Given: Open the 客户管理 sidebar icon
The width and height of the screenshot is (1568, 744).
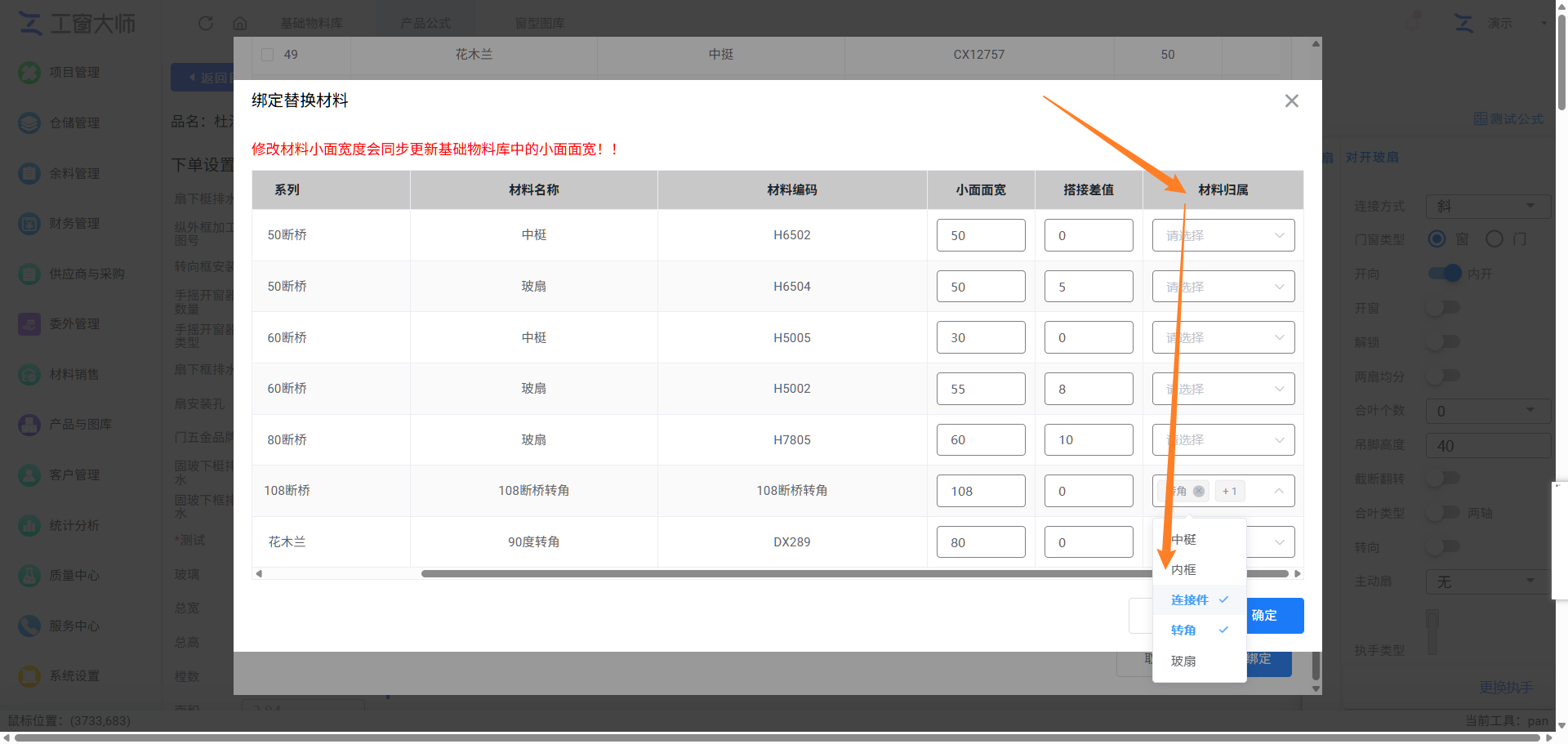Looking at the screenshot, I should point(29,475).
